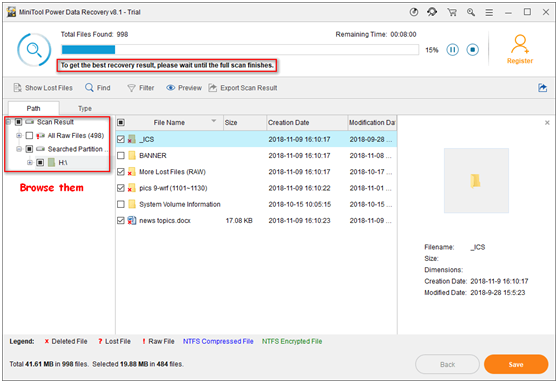The width and height of the screenshot is (558, 383).
Task: Click Export Scan Result
Action: [243, 88]
